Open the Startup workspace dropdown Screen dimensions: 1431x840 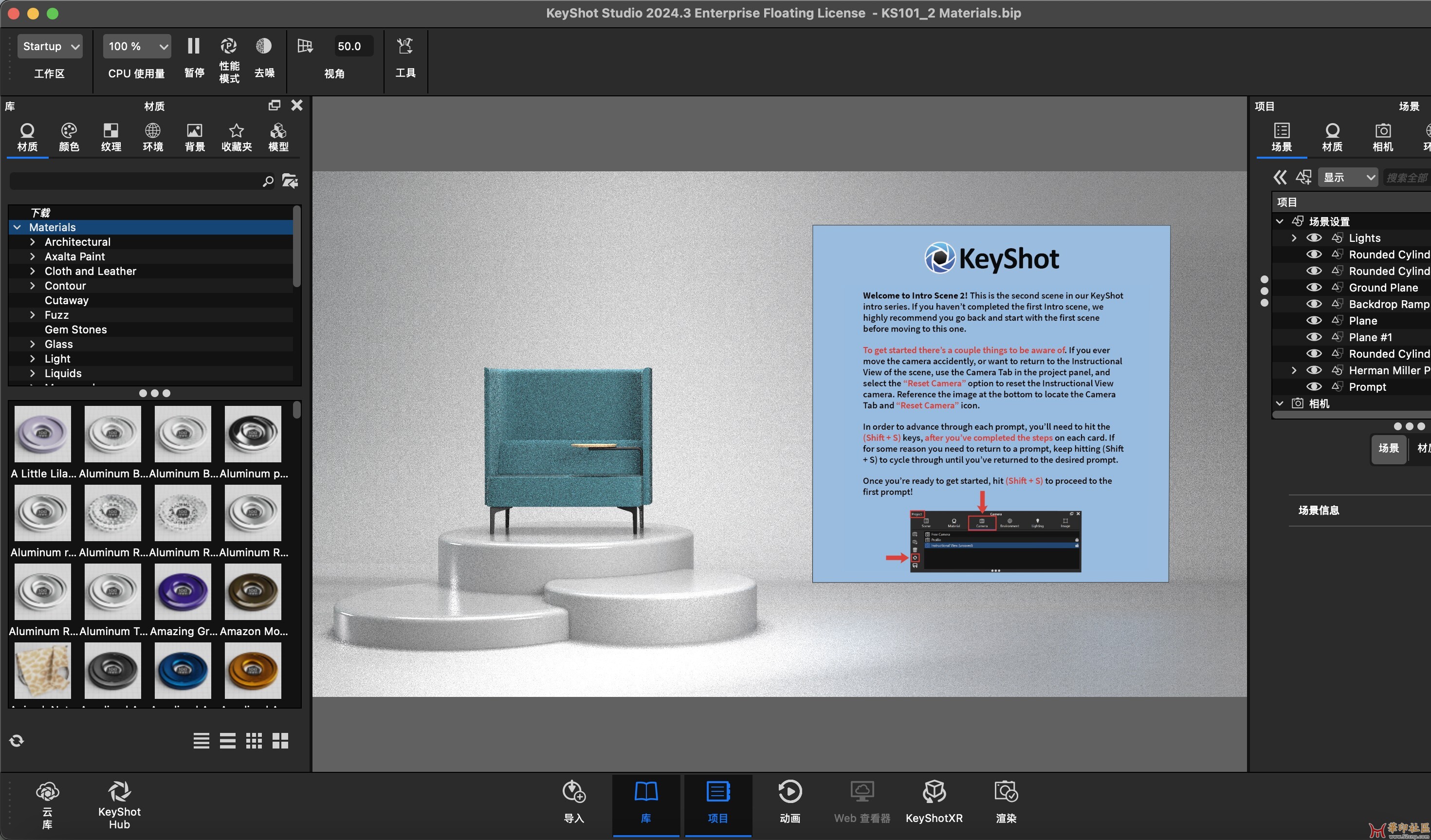click(x=50, y=46)
